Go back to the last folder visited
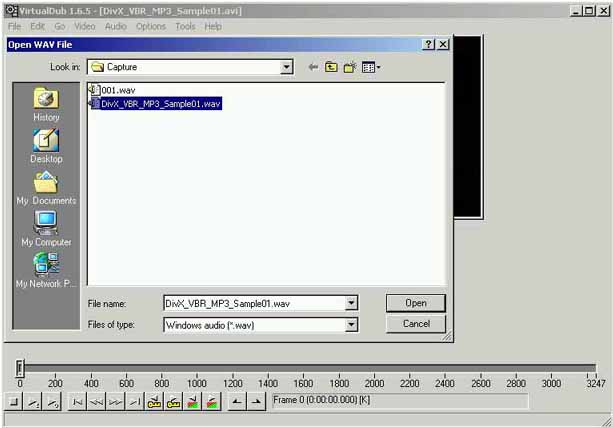The width and height of the screenshot is (613, 428). (313, 67)
